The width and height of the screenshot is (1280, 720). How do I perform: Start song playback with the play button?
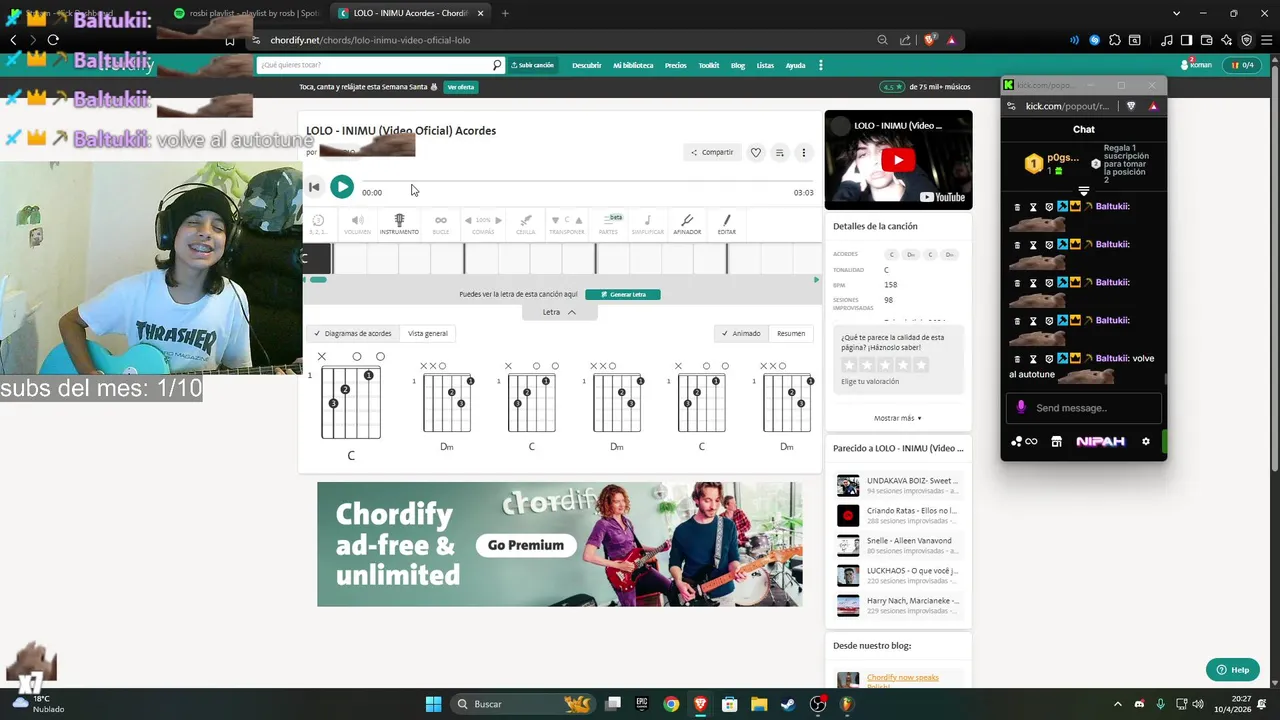[342, 187]
